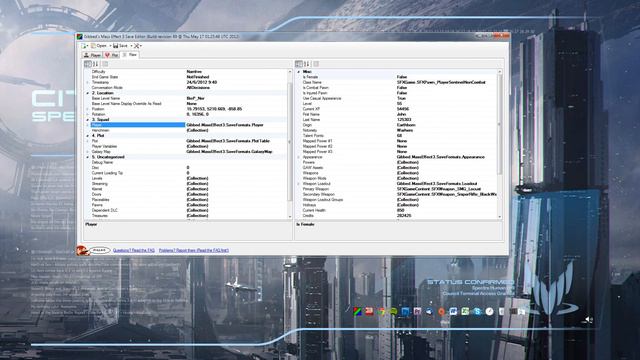640x360 pixels.
Task: Collapse the 5. Uncategorized category
Action: coord(87,157)
